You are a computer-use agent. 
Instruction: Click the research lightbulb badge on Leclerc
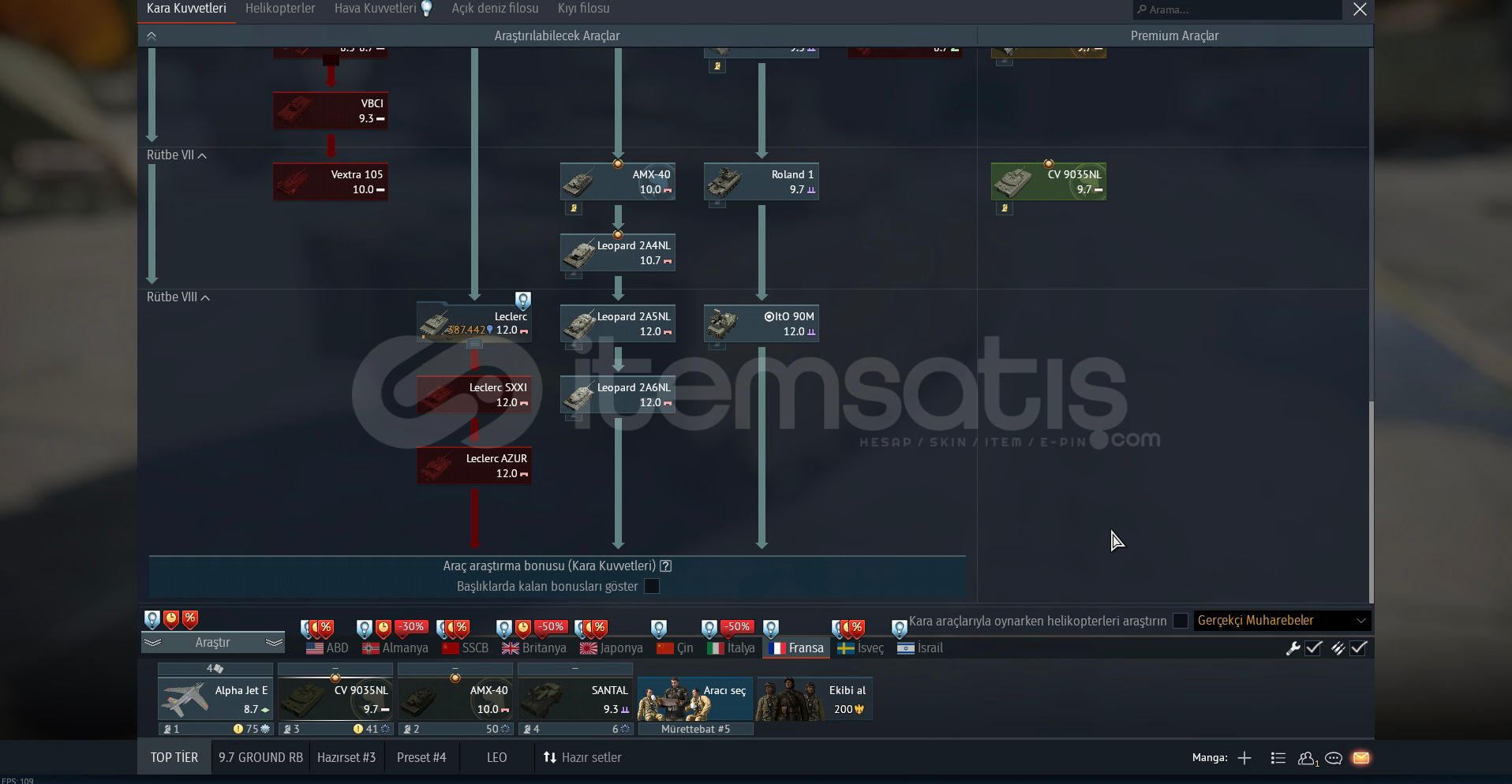coord(522,301)
